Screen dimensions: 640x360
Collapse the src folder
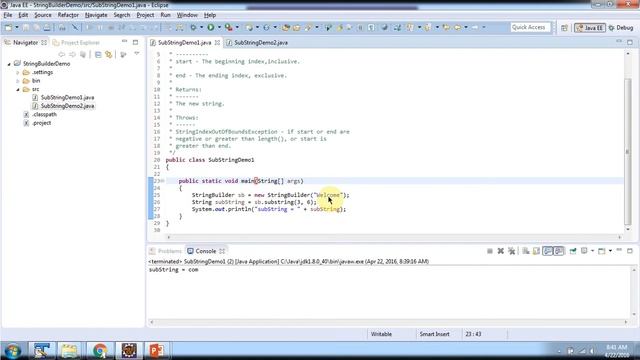tap(18, 89)
